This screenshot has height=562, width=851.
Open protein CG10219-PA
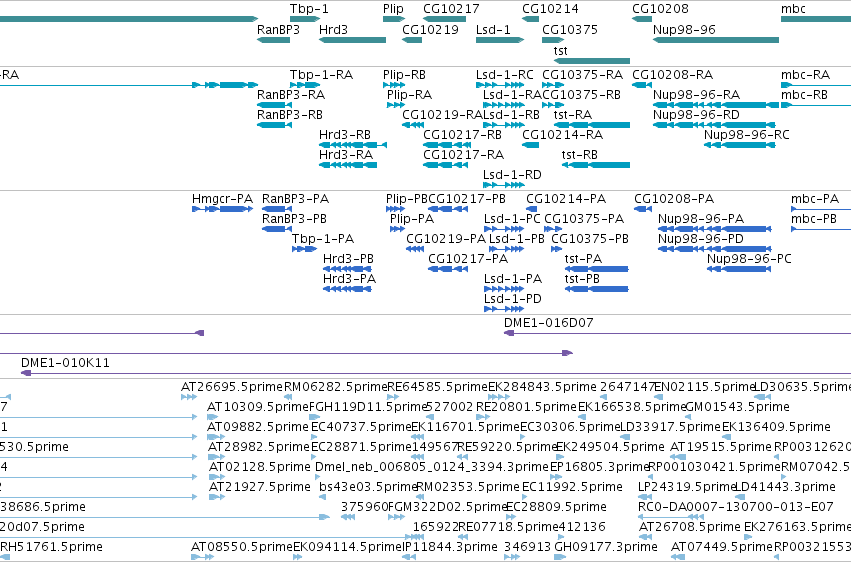coord(415,249)
